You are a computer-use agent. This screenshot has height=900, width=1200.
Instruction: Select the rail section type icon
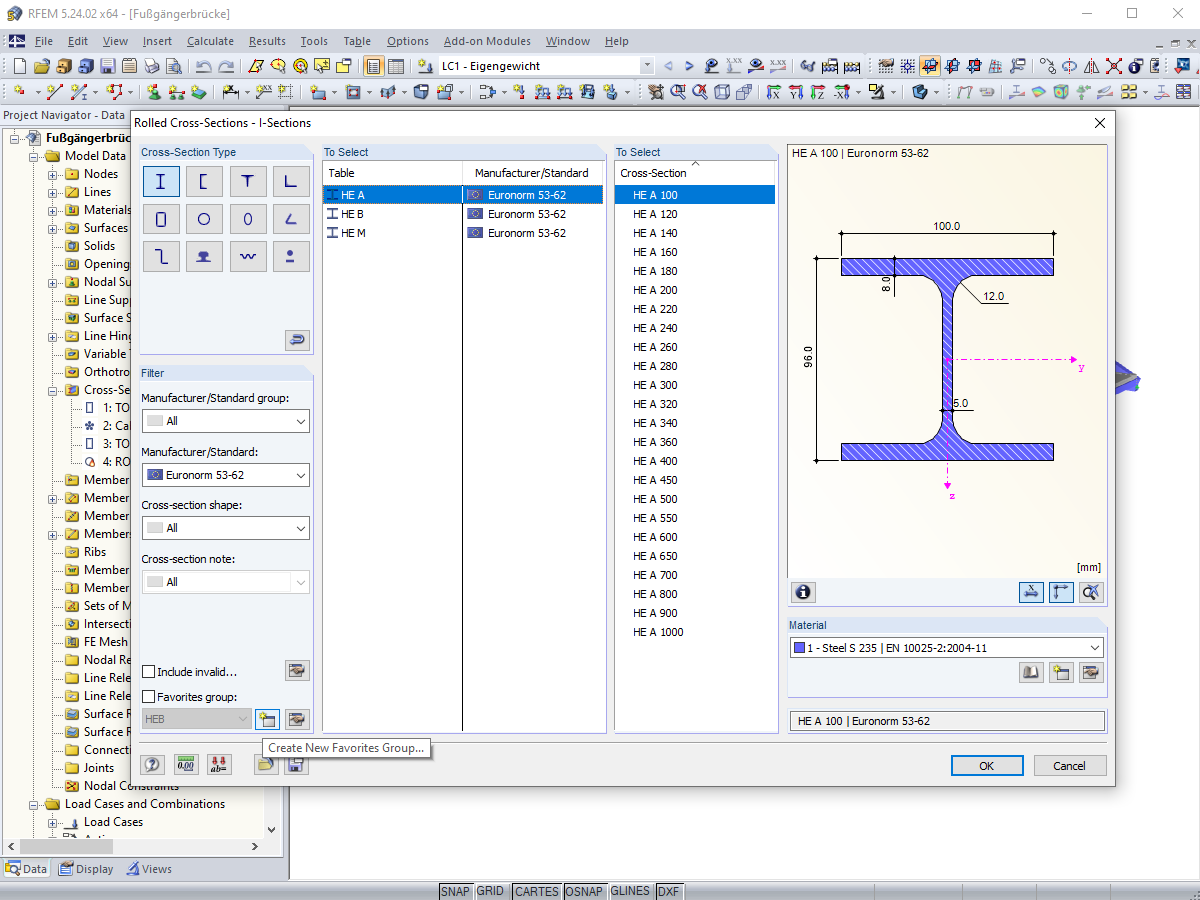pyautogui.click(x=204, y=256)
